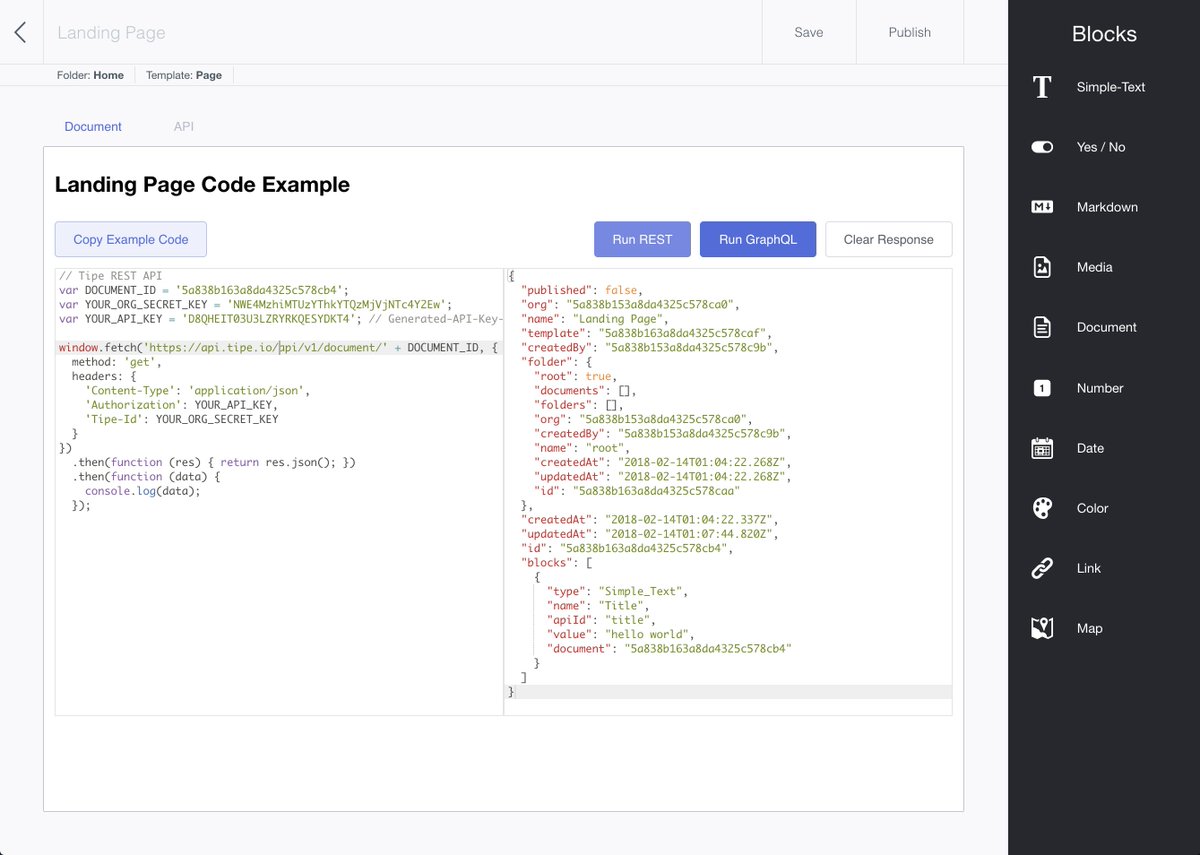This screenshot has height=855, width=1200.
Task: Clear the API response
Action: click(888, 239)
